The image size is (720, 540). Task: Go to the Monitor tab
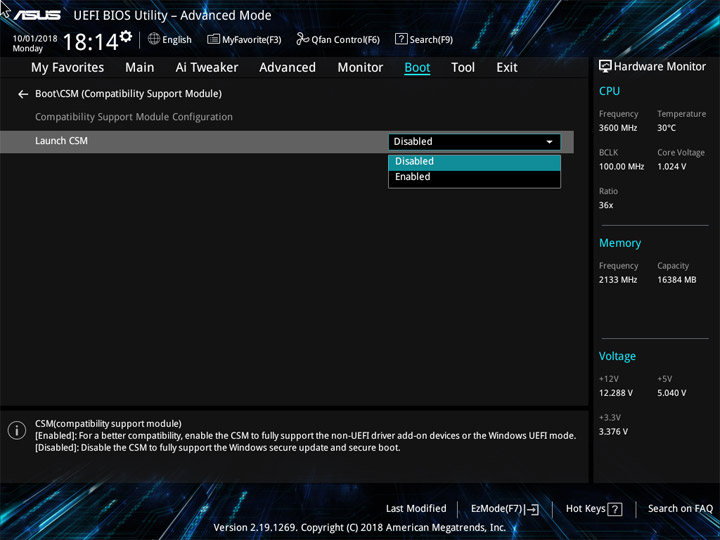360,68
